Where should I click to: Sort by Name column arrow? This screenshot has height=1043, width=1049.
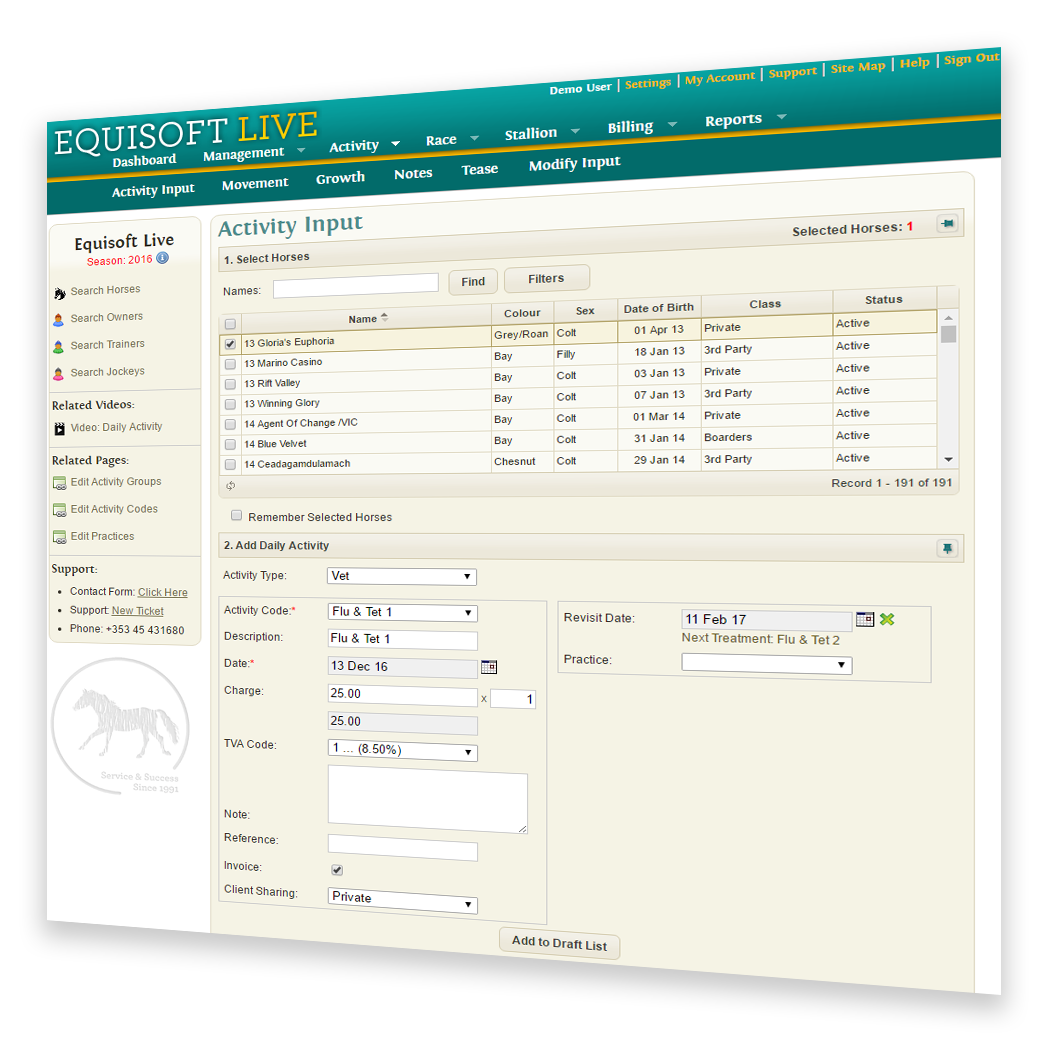(x=385, y=317)
